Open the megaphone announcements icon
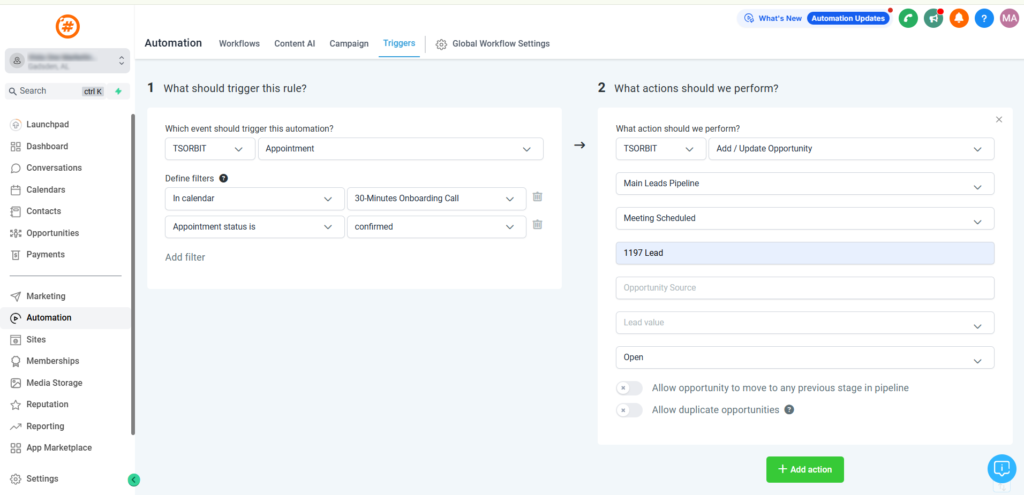 934,18
